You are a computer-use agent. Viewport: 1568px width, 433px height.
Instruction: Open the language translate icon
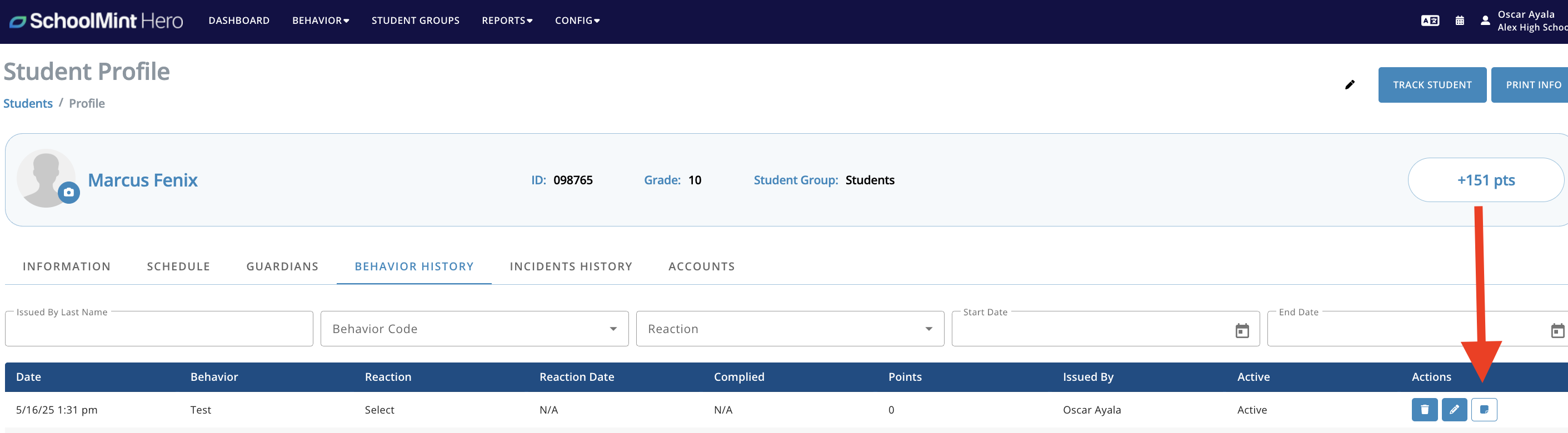[x=1430, y=21]
